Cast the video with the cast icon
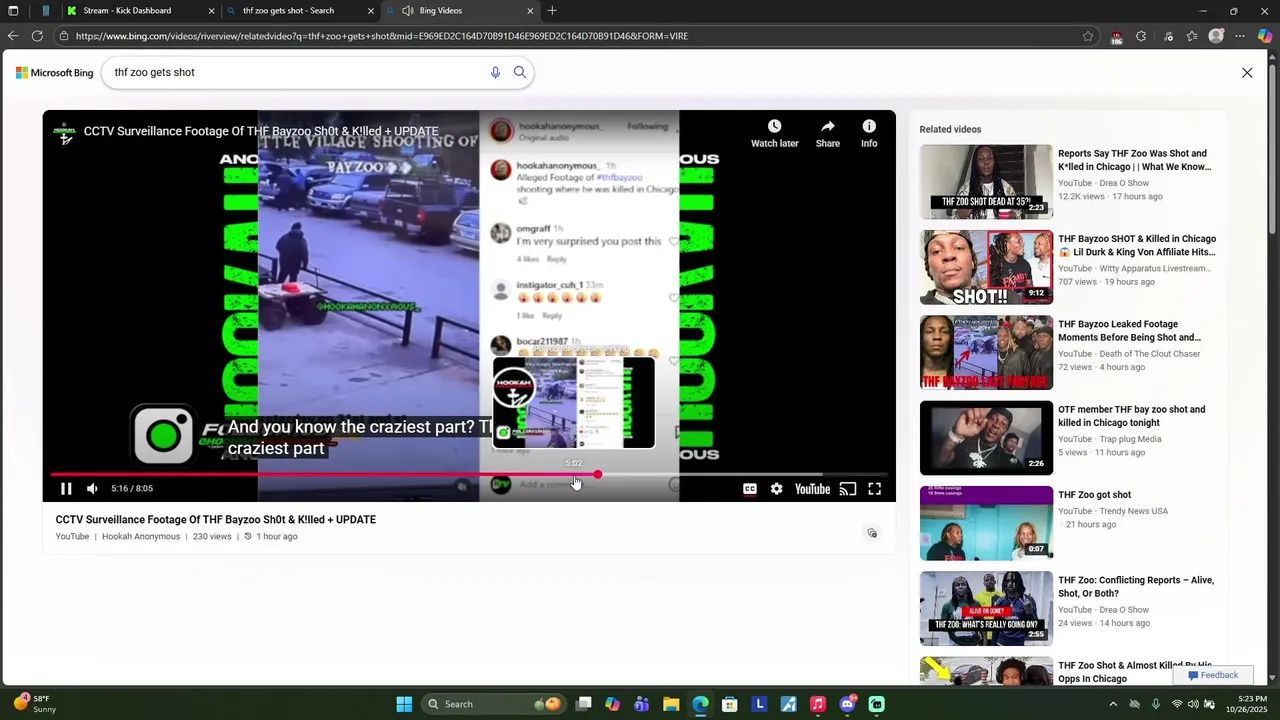The image size is (1280, 720). pyautogui.click(x=848, y=489)
